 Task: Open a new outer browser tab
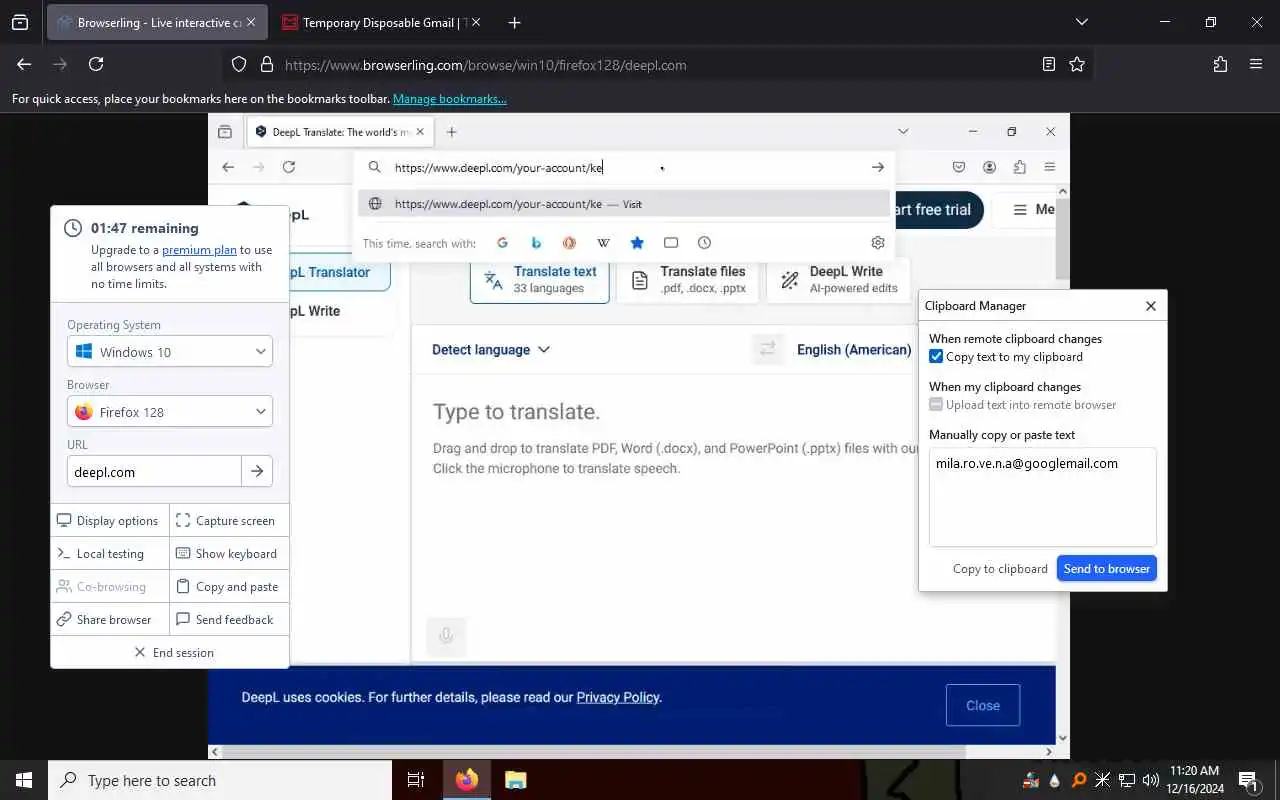tap(514, 22)
